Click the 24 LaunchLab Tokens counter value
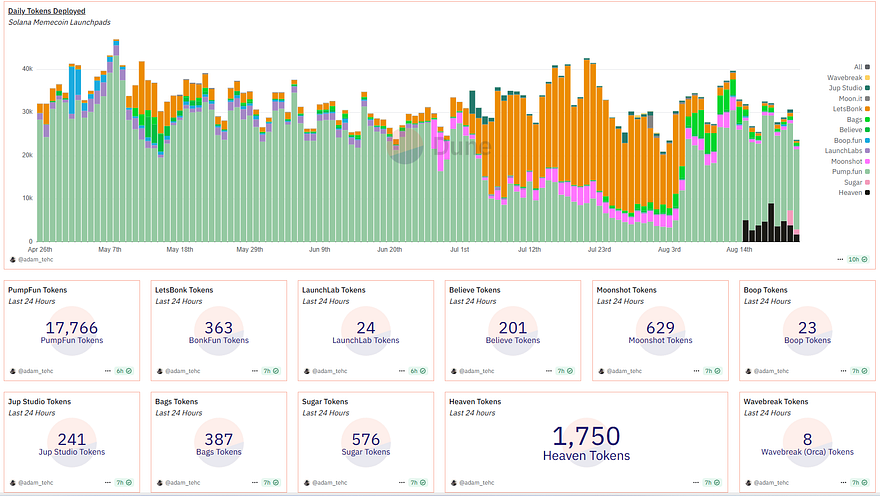The image size is (880, 496). coord(365,328)
